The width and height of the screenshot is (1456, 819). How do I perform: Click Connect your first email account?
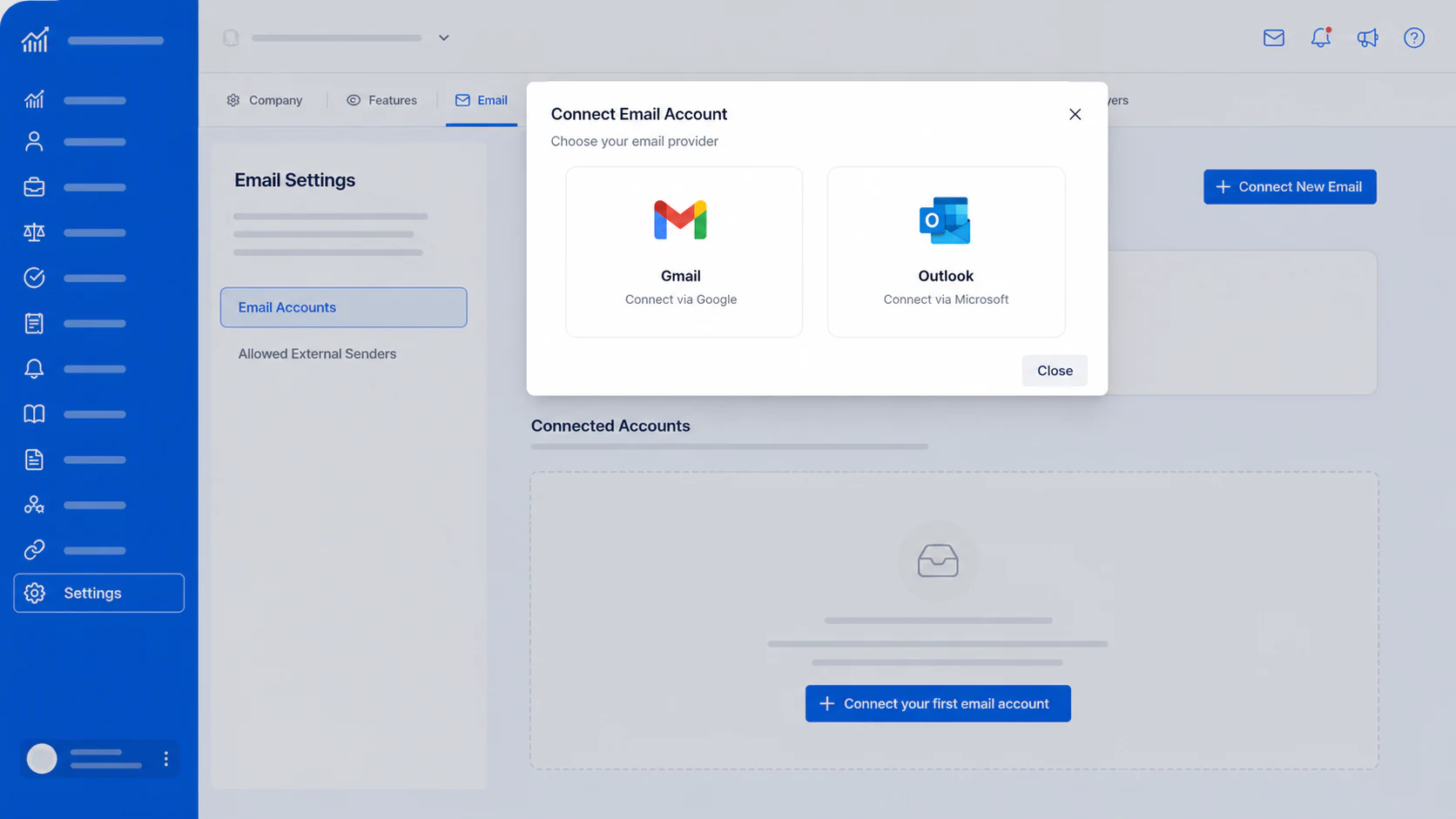pyautogui.click(x=938, y=703)
